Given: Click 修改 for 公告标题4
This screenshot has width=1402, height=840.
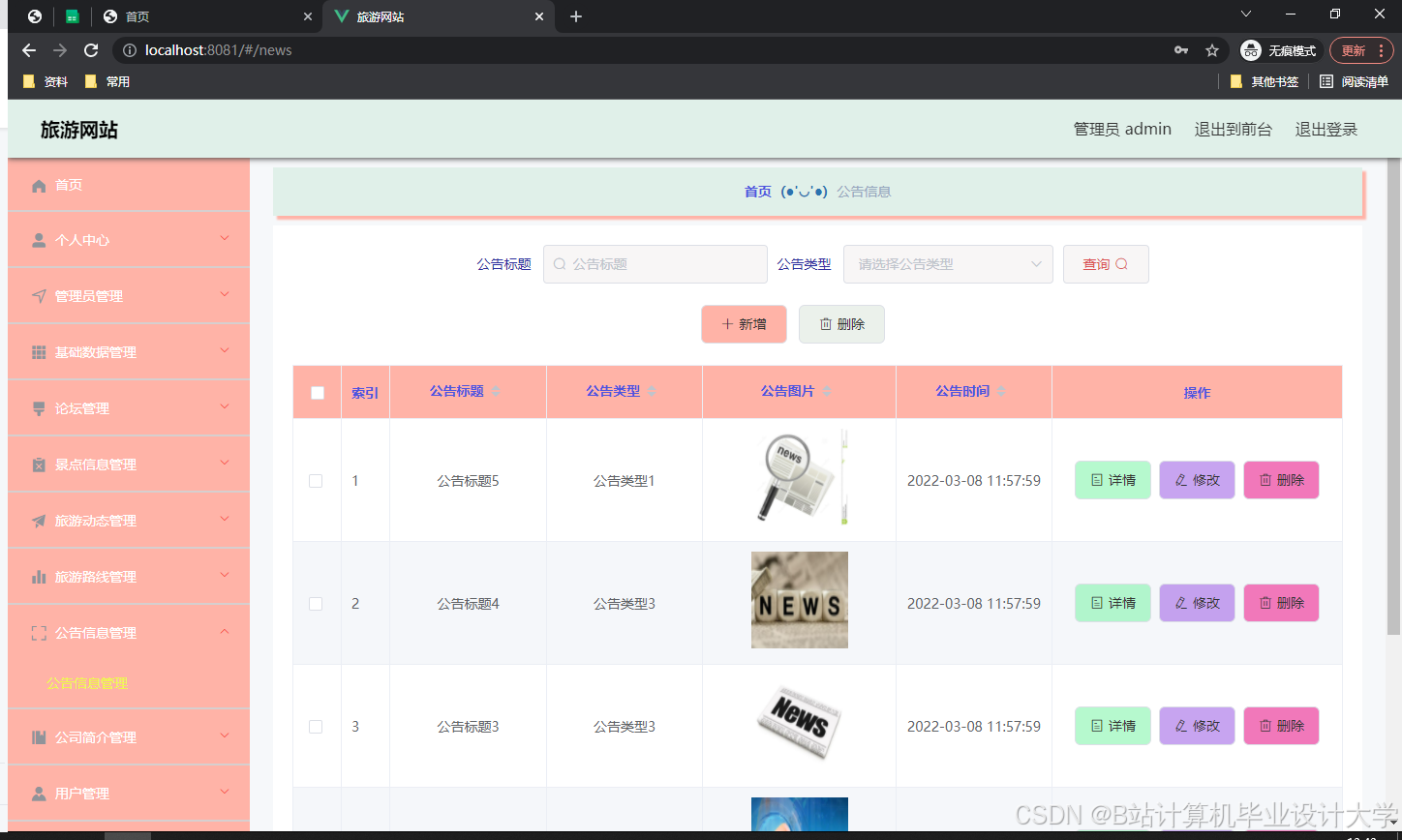Looking at the screenshot, I should click(1197, 603).
